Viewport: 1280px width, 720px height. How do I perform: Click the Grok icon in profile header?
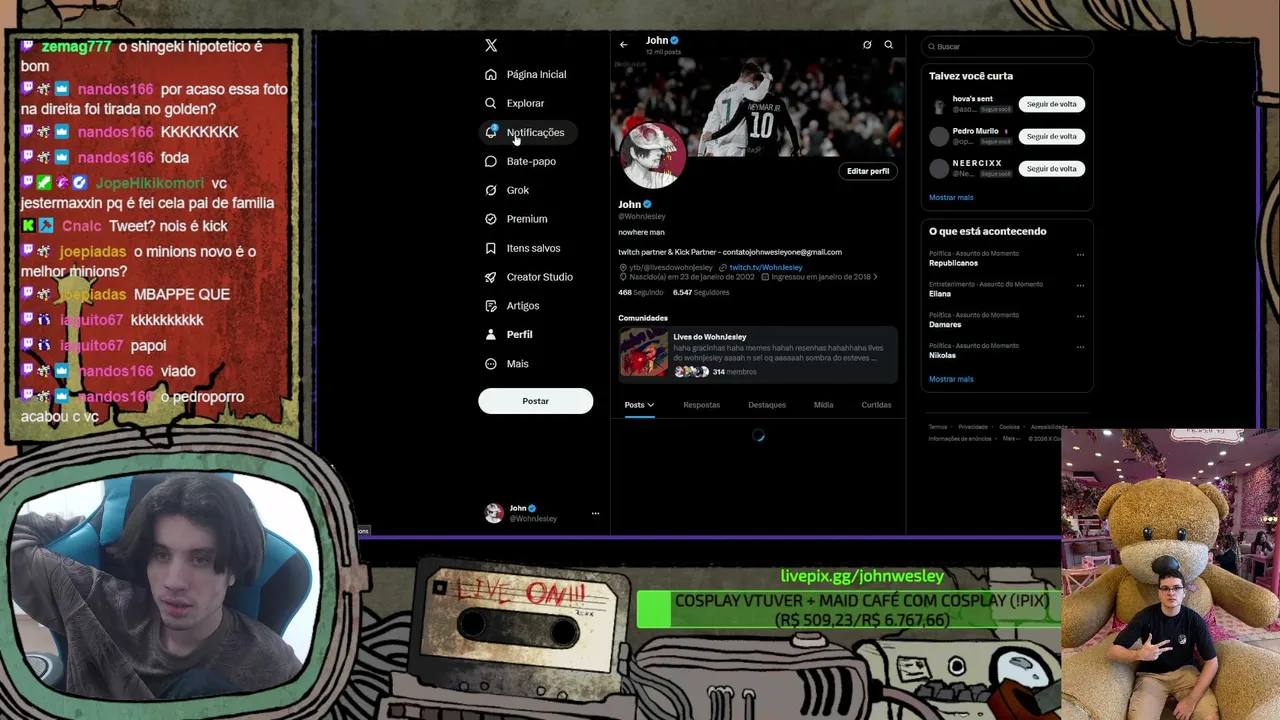point(867,45)
